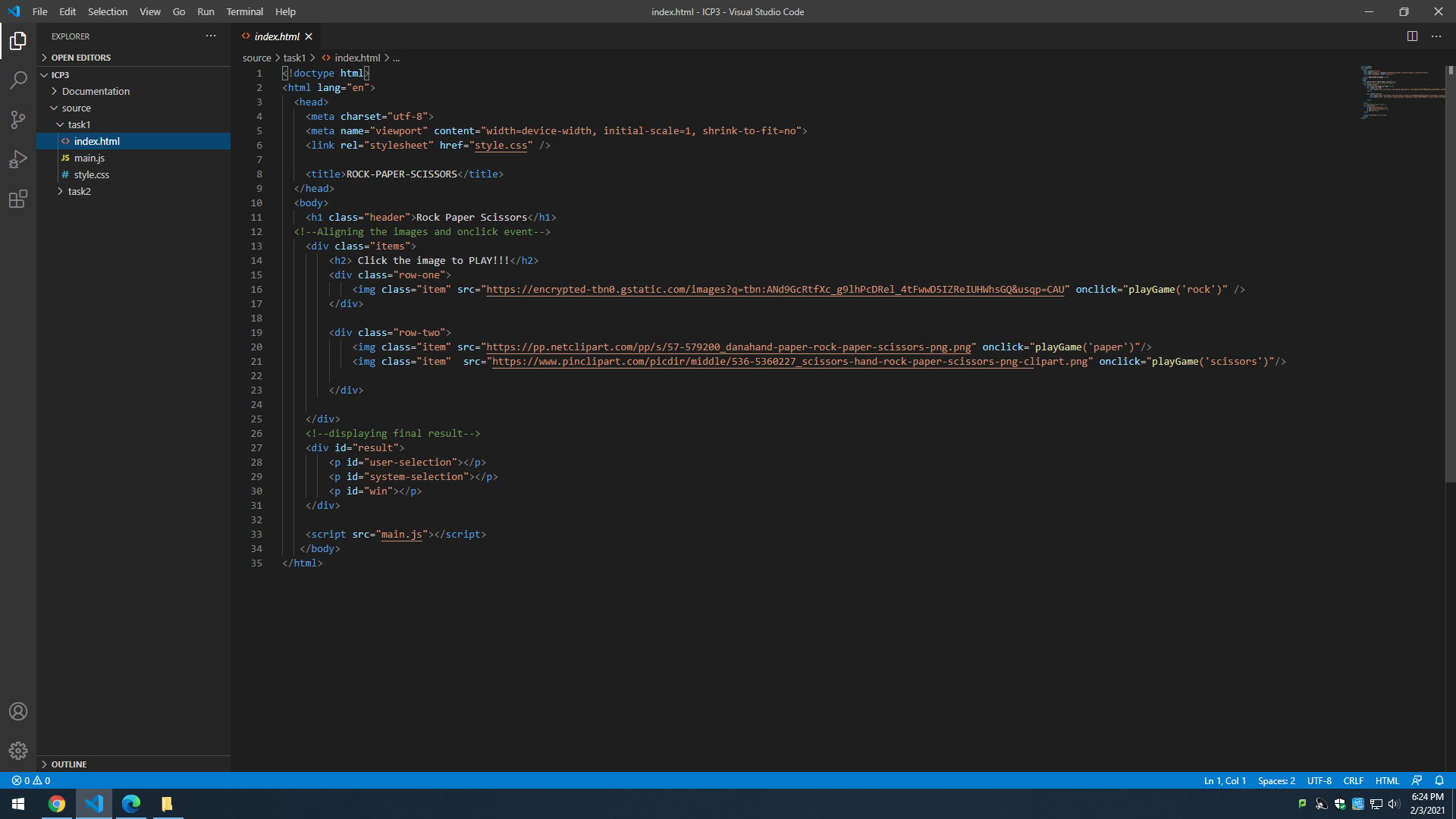The width and height of the screenshot is (1456, 819).
Task: Expand the Documentation folder
Action: coord(96,91)
